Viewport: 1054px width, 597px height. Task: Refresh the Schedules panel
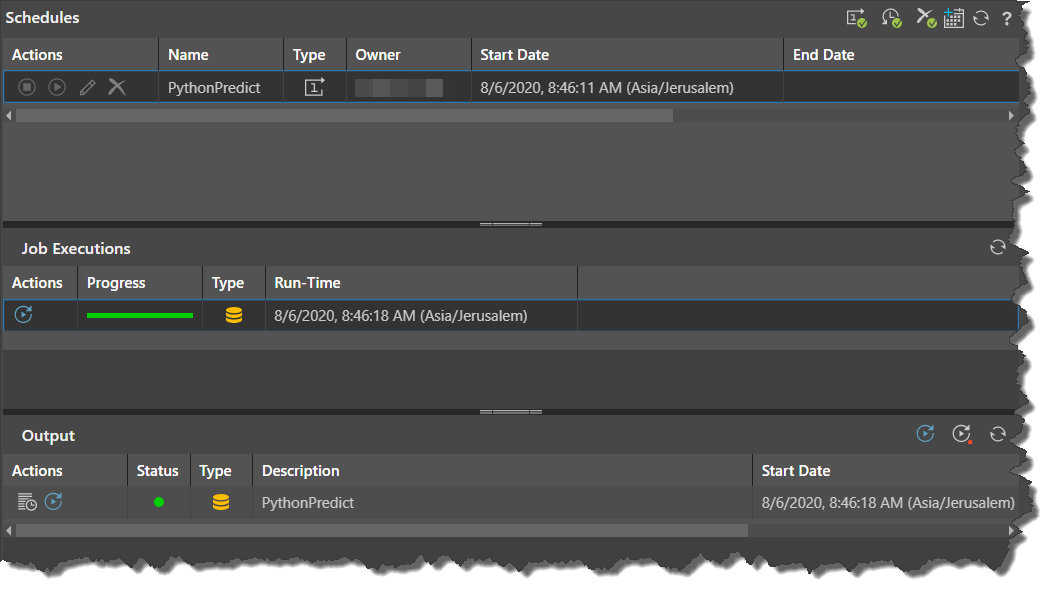pos(981,18)
